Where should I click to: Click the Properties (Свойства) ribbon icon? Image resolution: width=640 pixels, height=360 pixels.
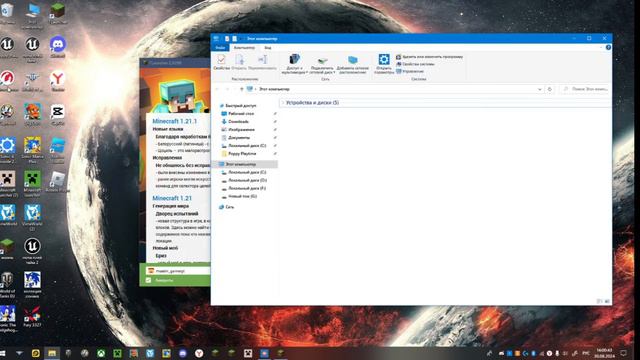click(222, 62)
